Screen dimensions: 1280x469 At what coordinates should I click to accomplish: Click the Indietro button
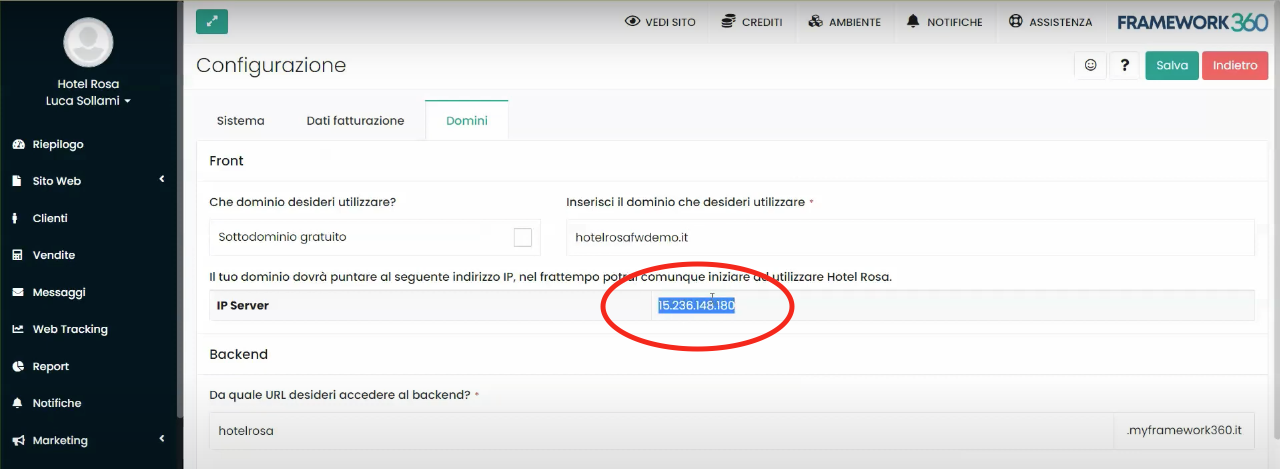click(x=1235, y=65)
